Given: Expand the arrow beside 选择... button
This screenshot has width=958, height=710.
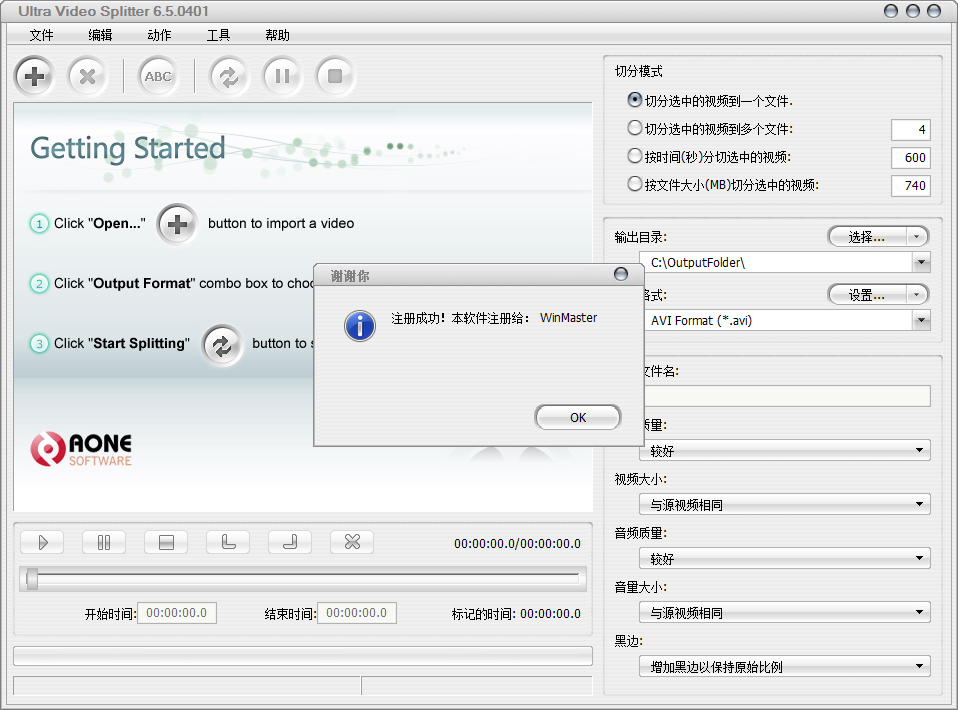Looking at the screenshot, I should pos(916,237).
